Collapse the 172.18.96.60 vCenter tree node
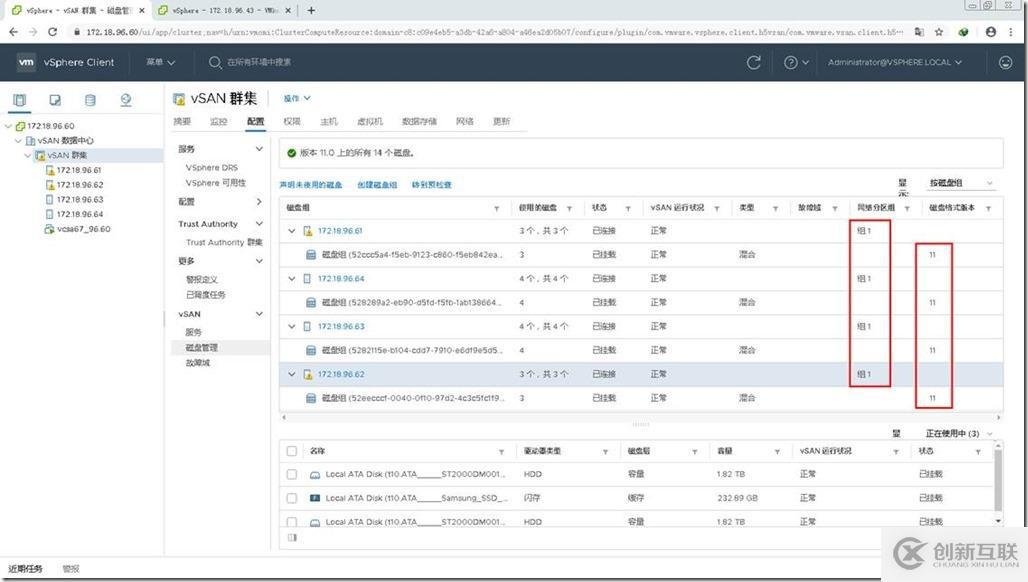The width and height of the screenshot is (1028, 582). (8, 126)
